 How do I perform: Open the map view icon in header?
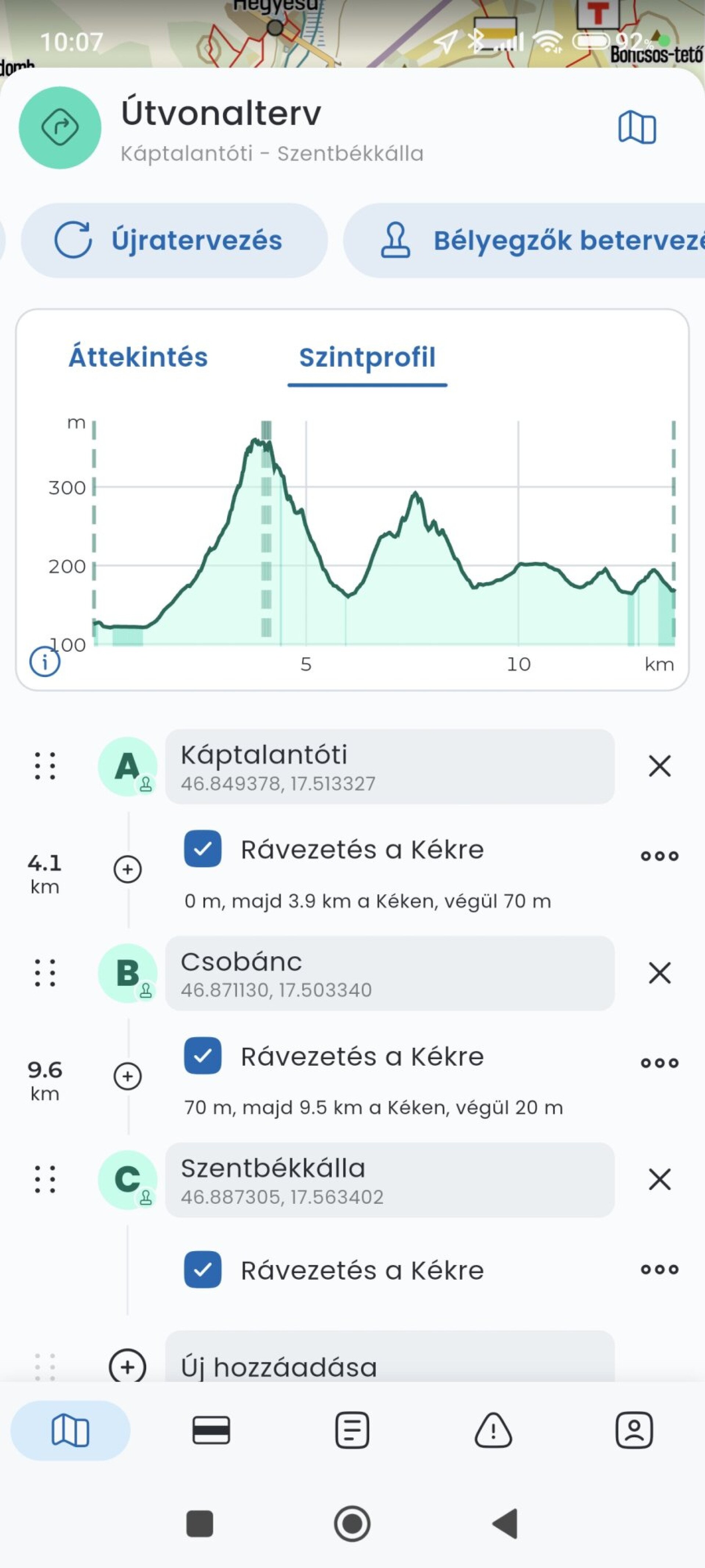(x=637, y=127)
